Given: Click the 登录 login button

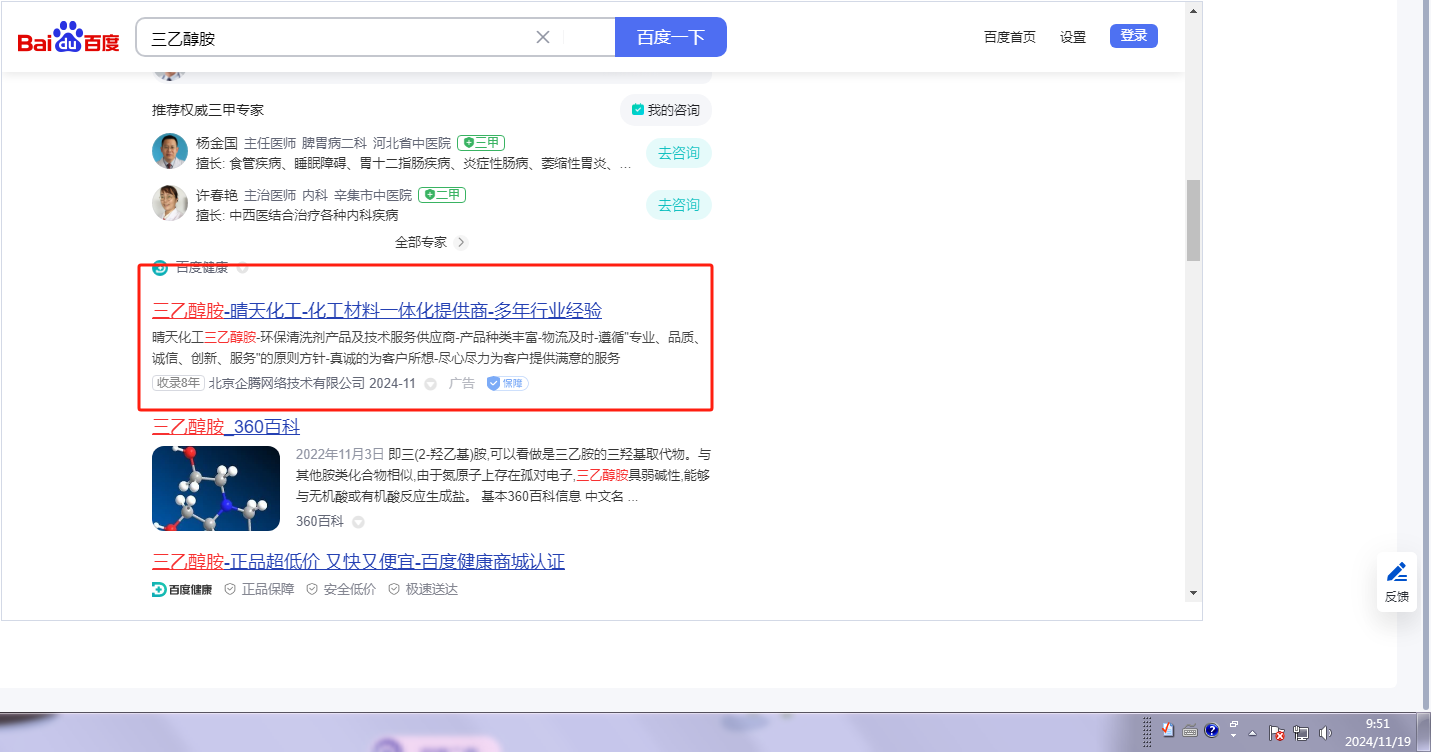Looking at the screenshot, I should coord(1133,36).
